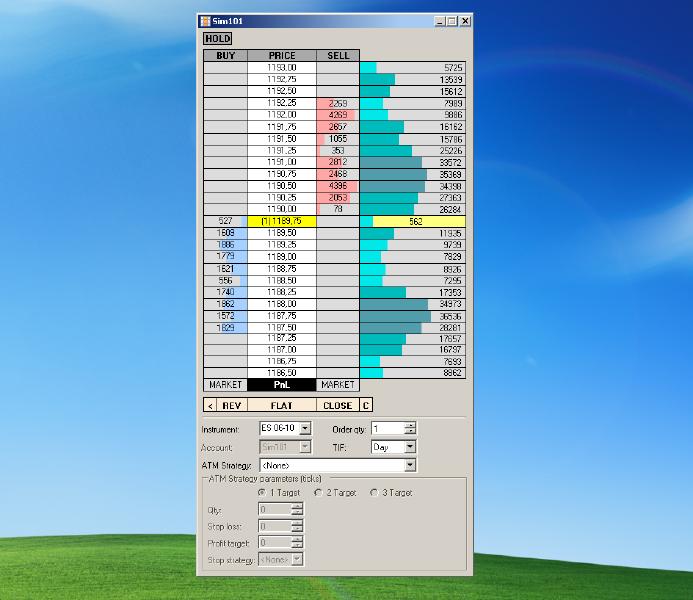Click the sell-side MARKET button

tap(338, 385)
